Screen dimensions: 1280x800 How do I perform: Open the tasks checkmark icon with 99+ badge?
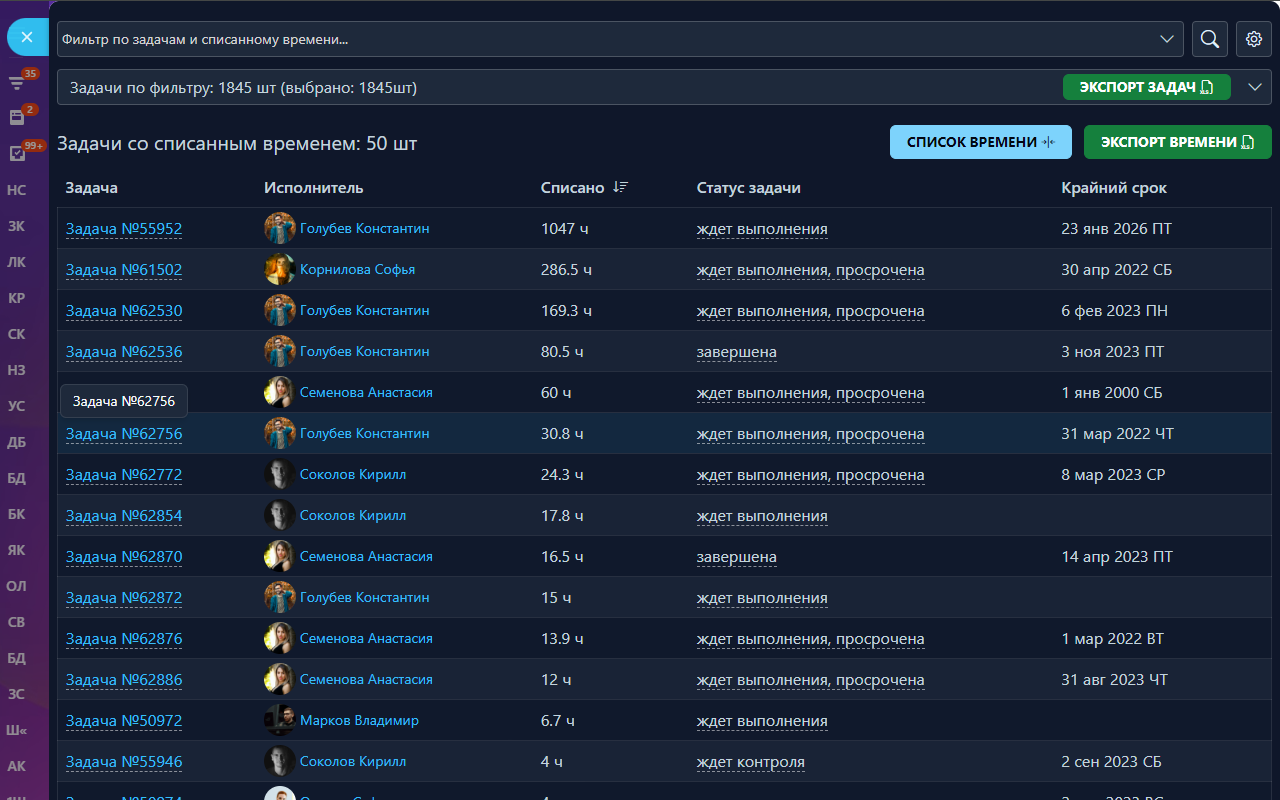pos(16,153)
